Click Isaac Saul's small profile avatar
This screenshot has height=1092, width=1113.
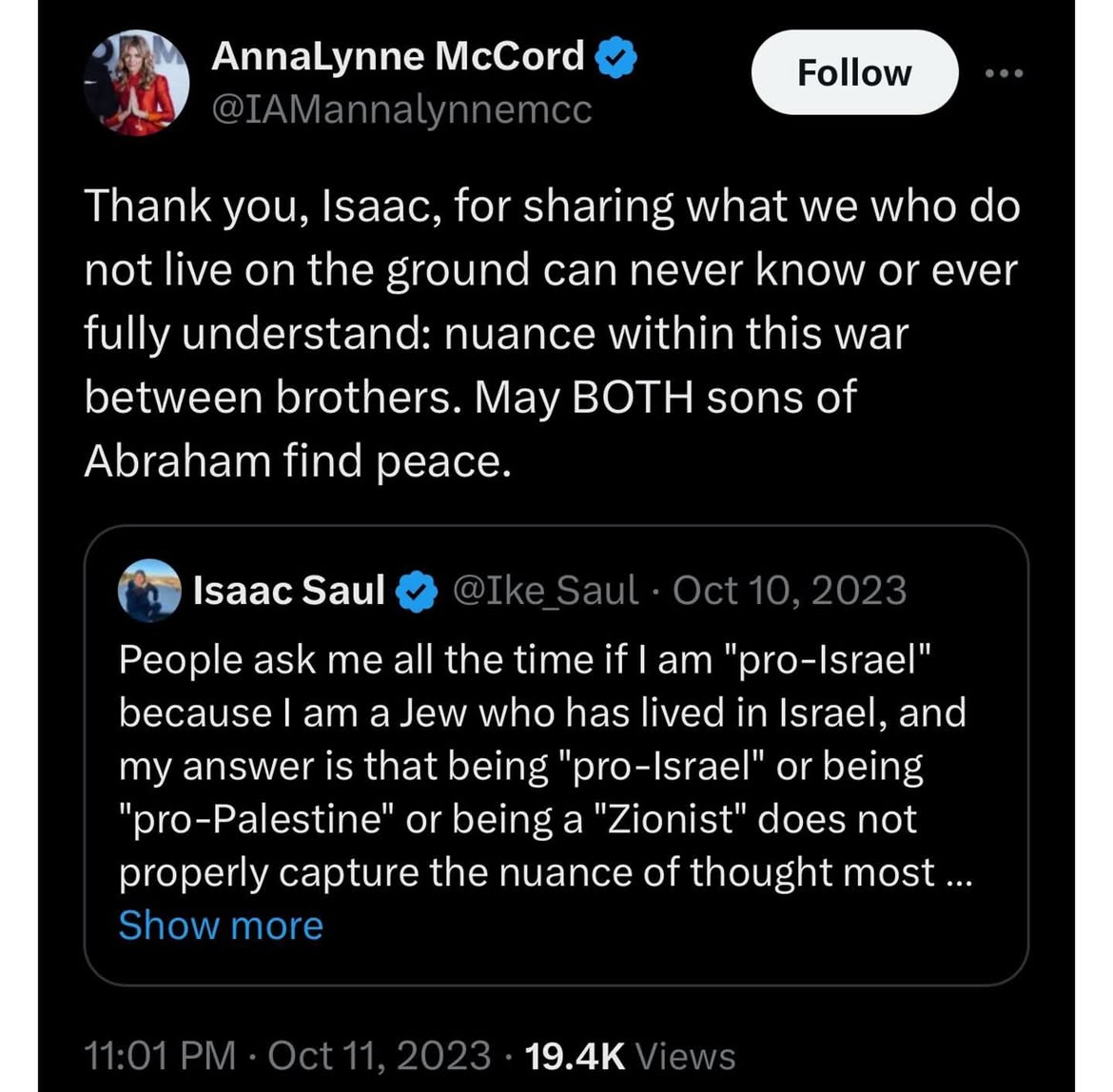(x=148, y=590)
